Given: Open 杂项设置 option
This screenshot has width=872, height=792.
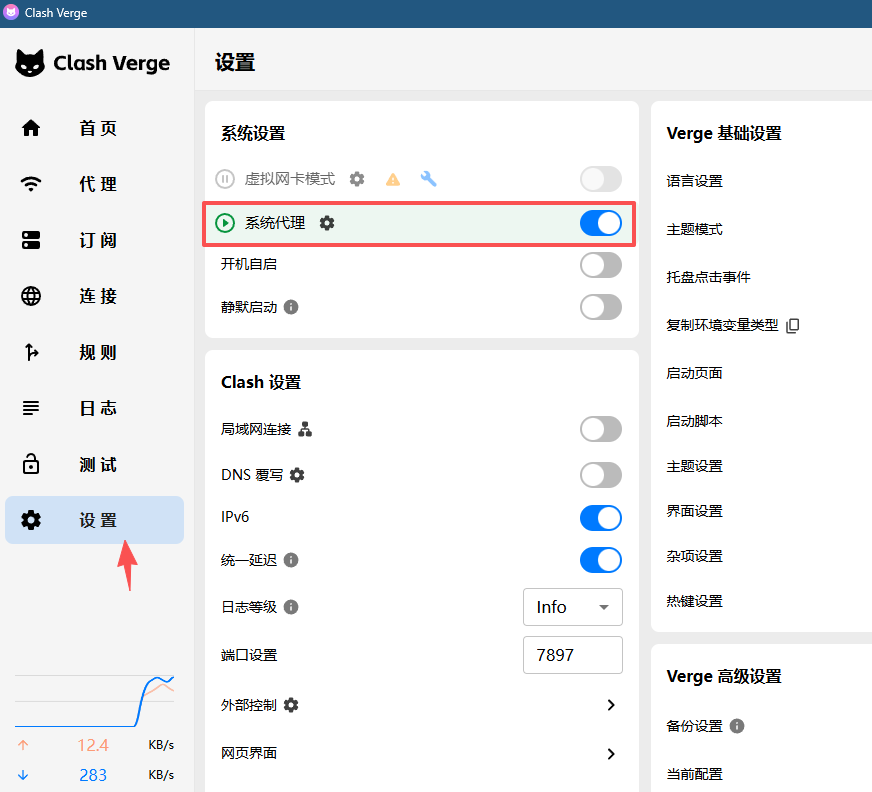Looking at the screenshot, I should [695, 556].
